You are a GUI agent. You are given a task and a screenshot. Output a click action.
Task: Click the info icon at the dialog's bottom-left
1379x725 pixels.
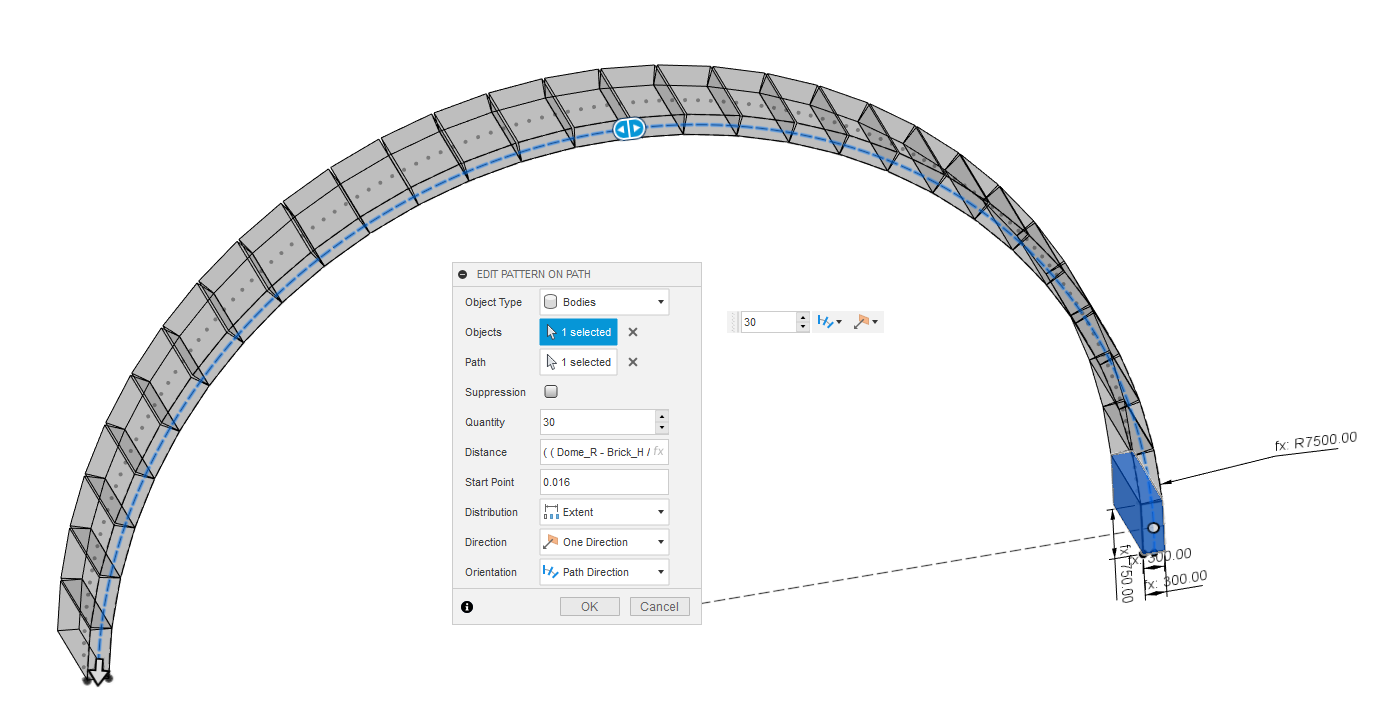click(466, 606)
